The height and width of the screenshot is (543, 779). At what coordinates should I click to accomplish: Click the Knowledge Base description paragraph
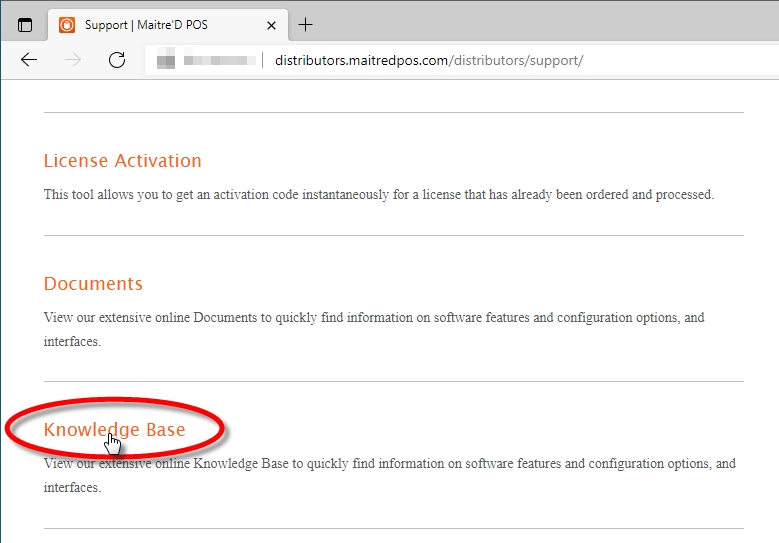389,464
